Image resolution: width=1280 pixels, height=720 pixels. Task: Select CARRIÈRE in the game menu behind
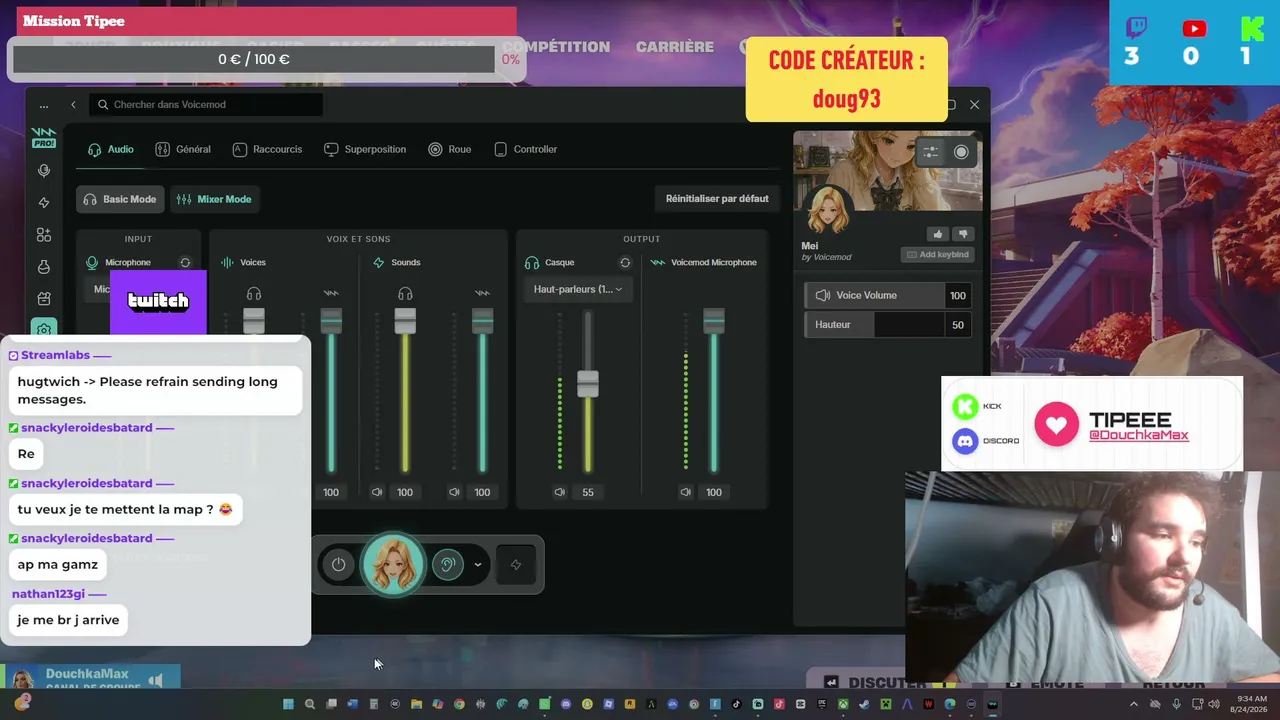[675, 47]
